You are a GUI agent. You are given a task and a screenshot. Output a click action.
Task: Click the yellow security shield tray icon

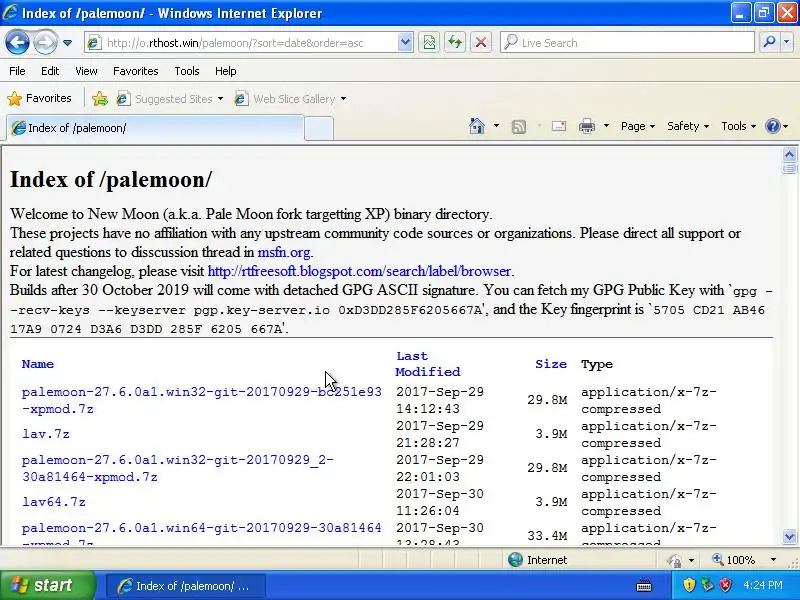[689, 585]
